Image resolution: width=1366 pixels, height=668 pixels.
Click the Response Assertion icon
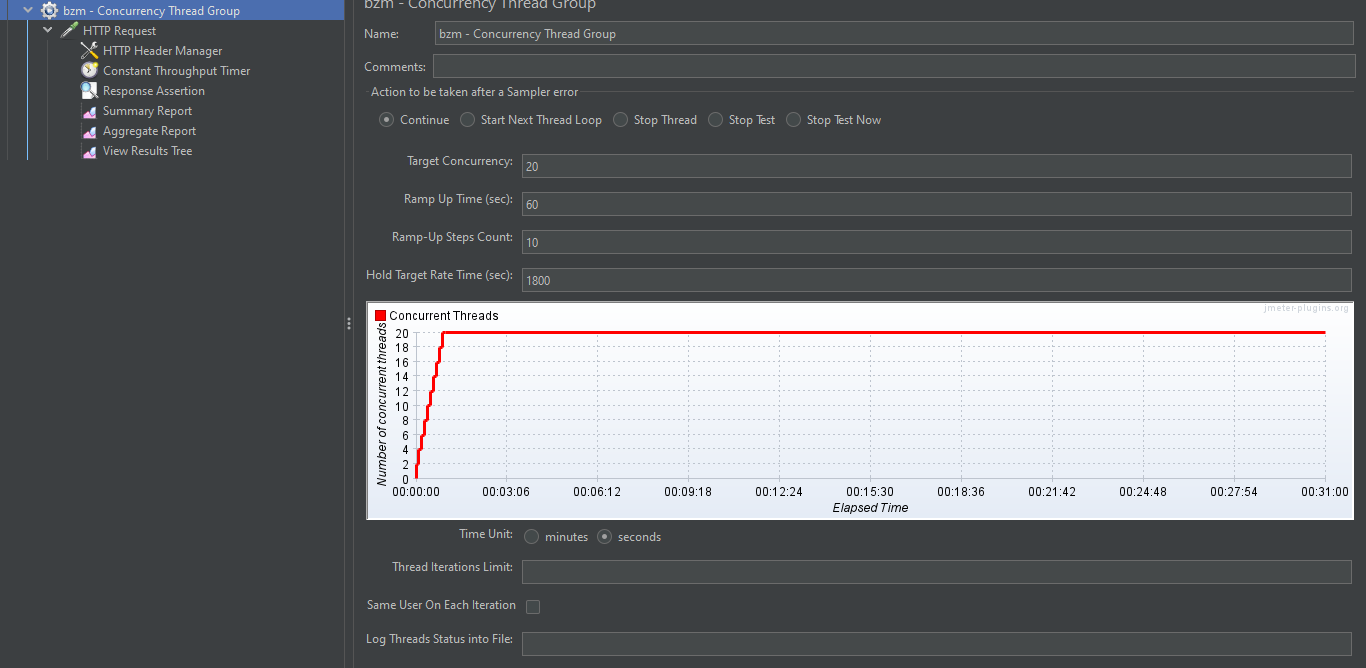tap(89, 90)
